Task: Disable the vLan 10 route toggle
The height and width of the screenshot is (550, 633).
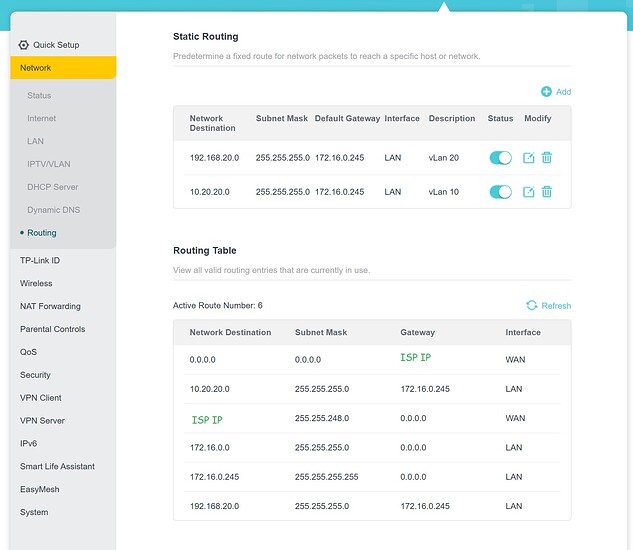Action: coord(501,192)
